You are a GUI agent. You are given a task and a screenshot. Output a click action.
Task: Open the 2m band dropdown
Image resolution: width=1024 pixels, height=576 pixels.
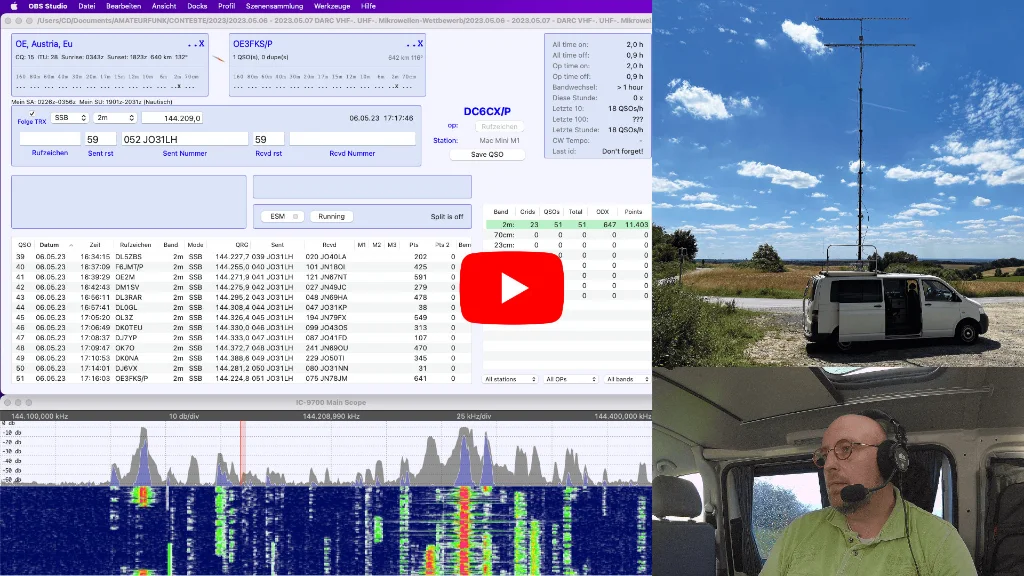[114, 118]
